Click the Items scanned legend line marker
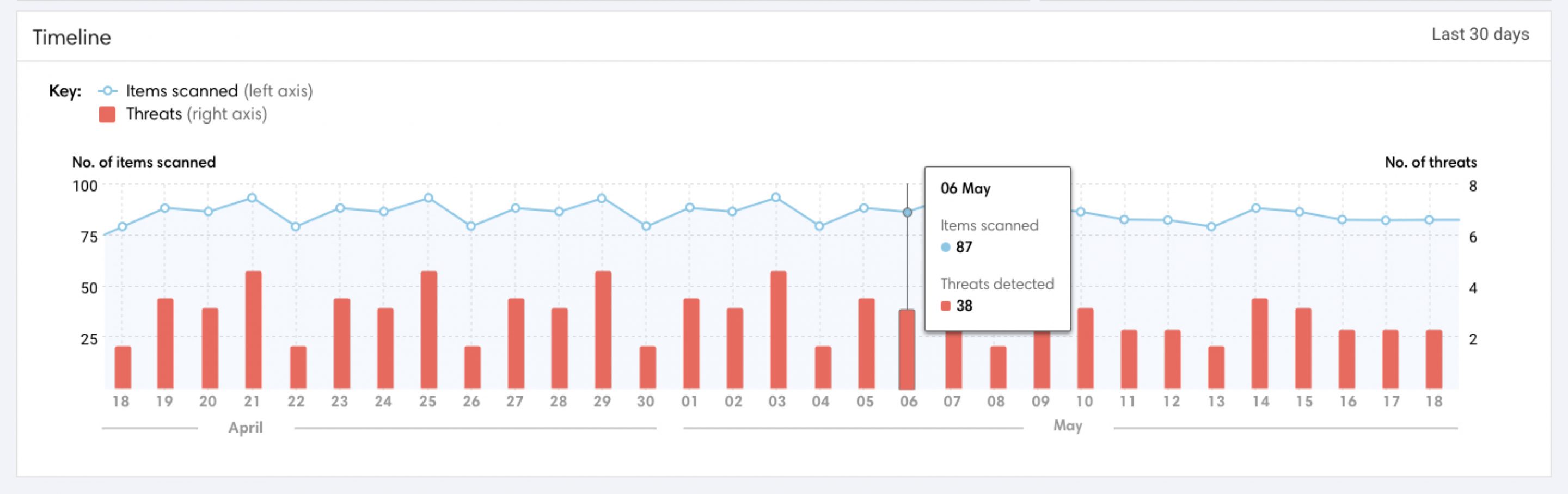Image resolution: width=1568 pixels, height=494 pixels. (x=107, y=91)
